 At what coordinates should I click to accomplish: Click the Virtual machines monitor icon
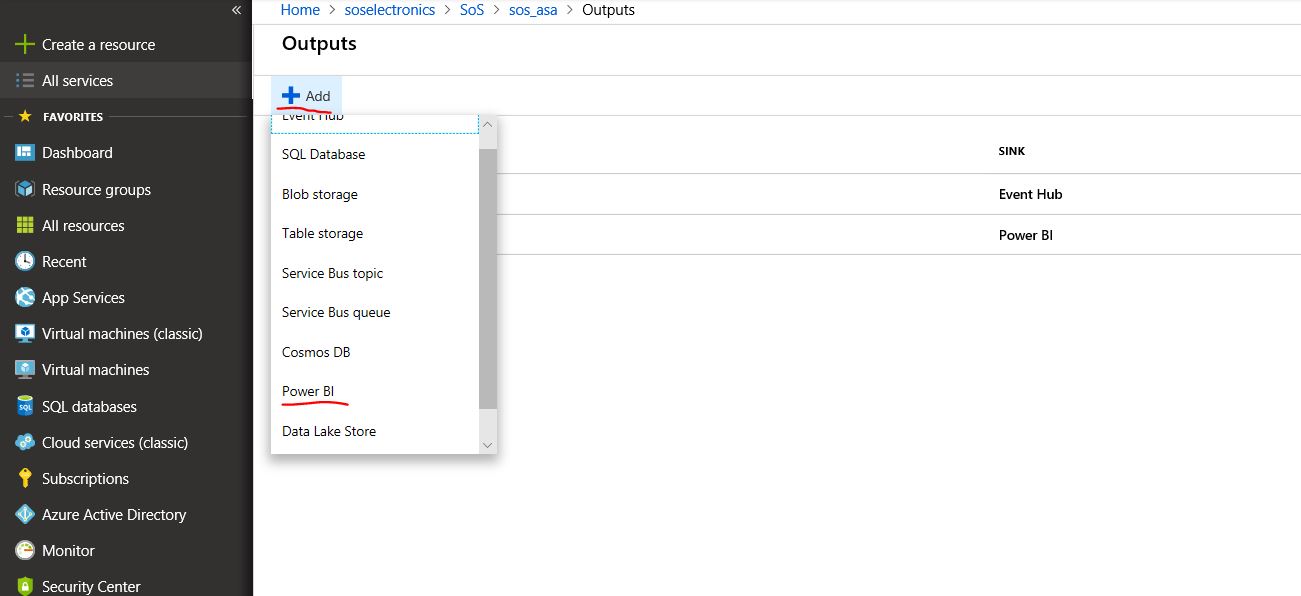pos(25,369)
